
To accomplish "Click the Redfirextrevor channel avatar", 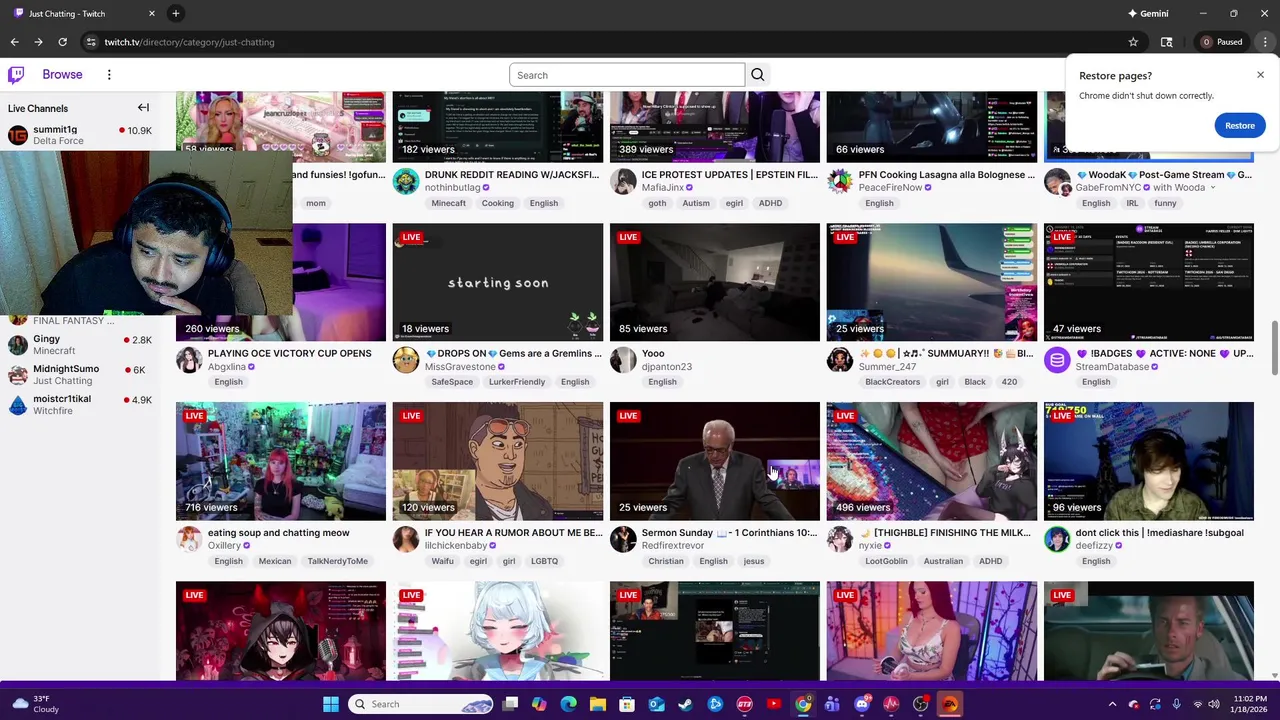I will pos(623,539).
